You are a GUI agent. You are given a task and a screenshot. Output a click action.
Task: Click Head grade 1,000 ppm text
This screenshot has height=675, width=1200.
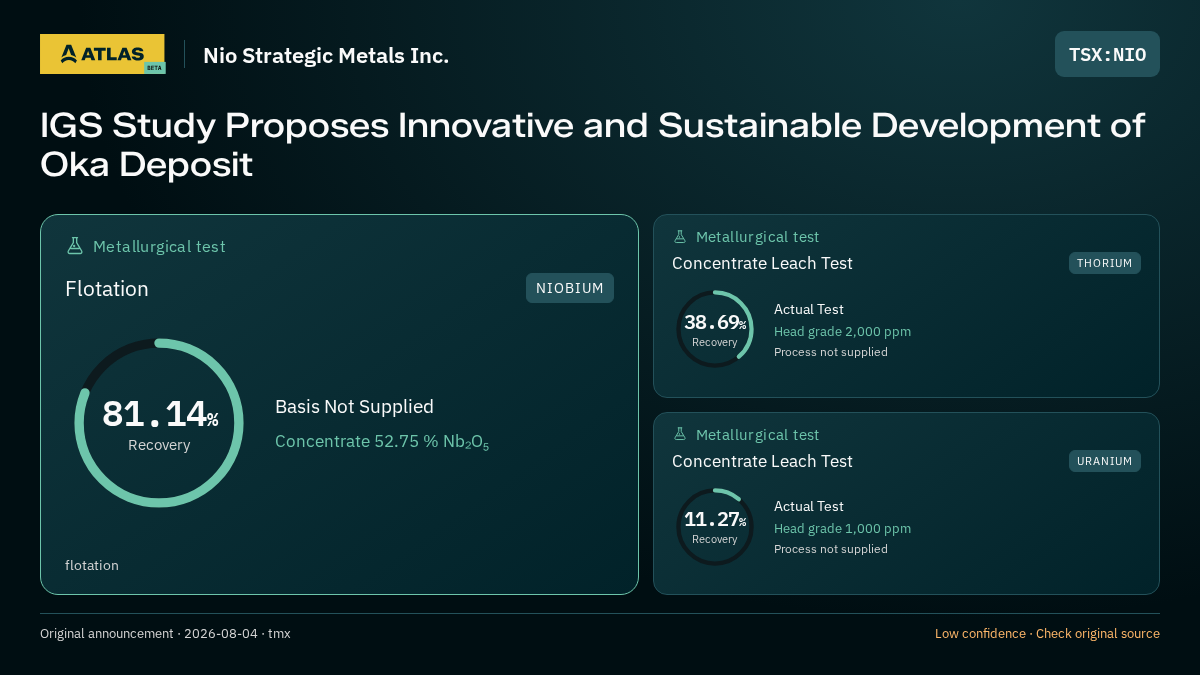coord(842,528)
